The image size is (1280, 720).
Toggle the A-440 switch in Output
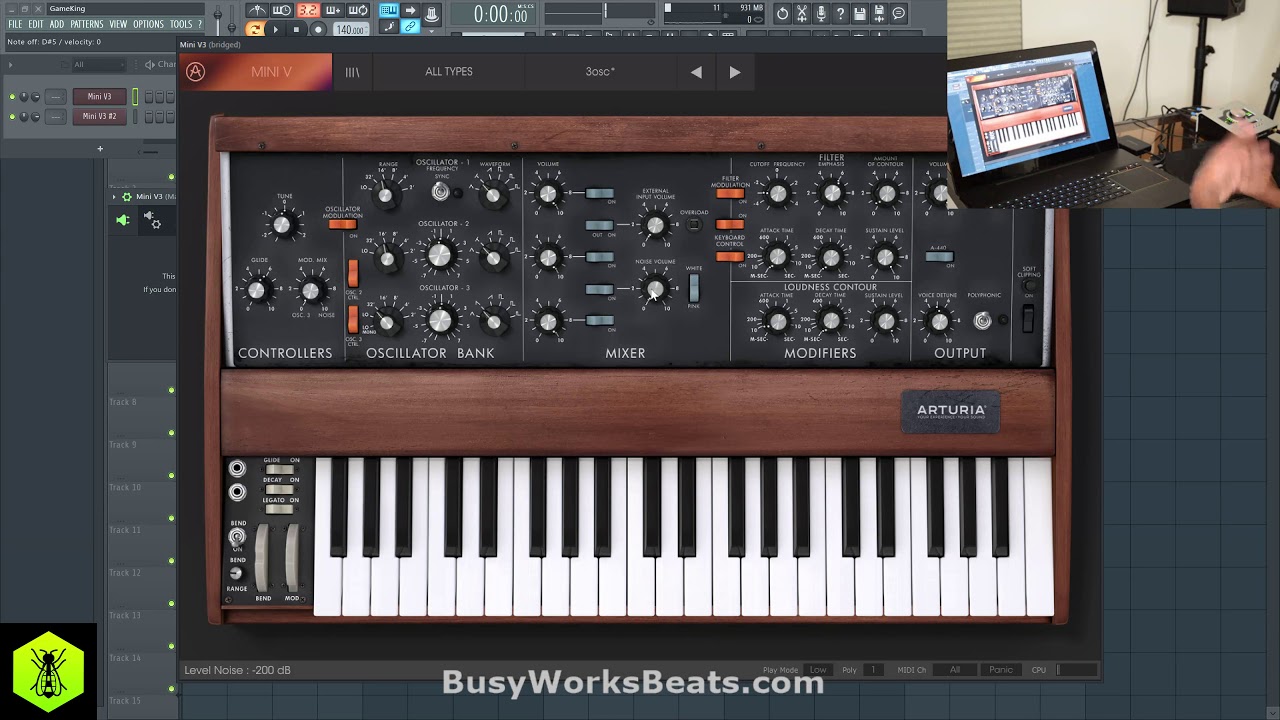click(939, 257)
